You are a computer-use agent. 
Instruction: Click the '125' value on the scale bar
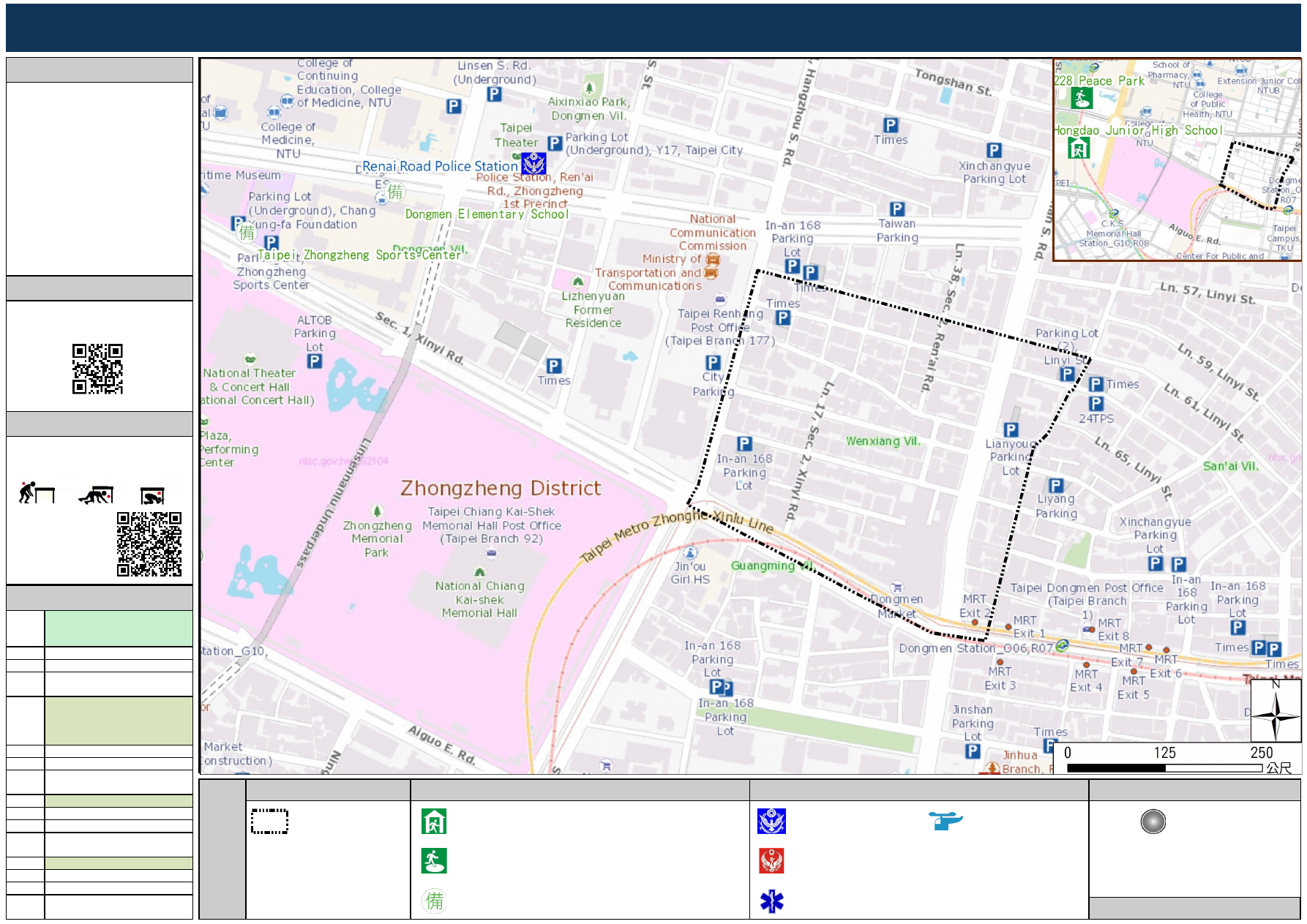point(1164,753)
